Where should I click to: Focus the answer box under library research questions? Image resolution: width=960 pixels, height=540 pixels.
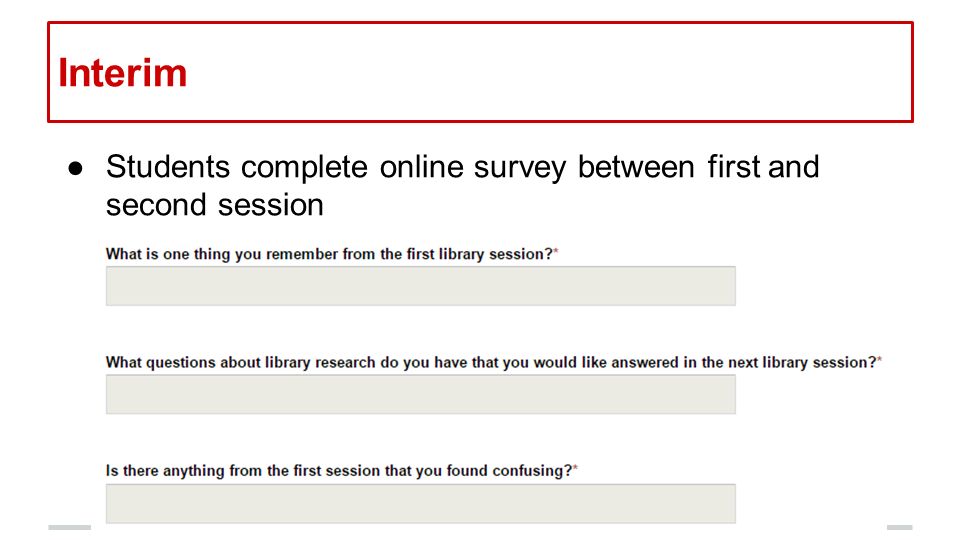pos(421,394)
